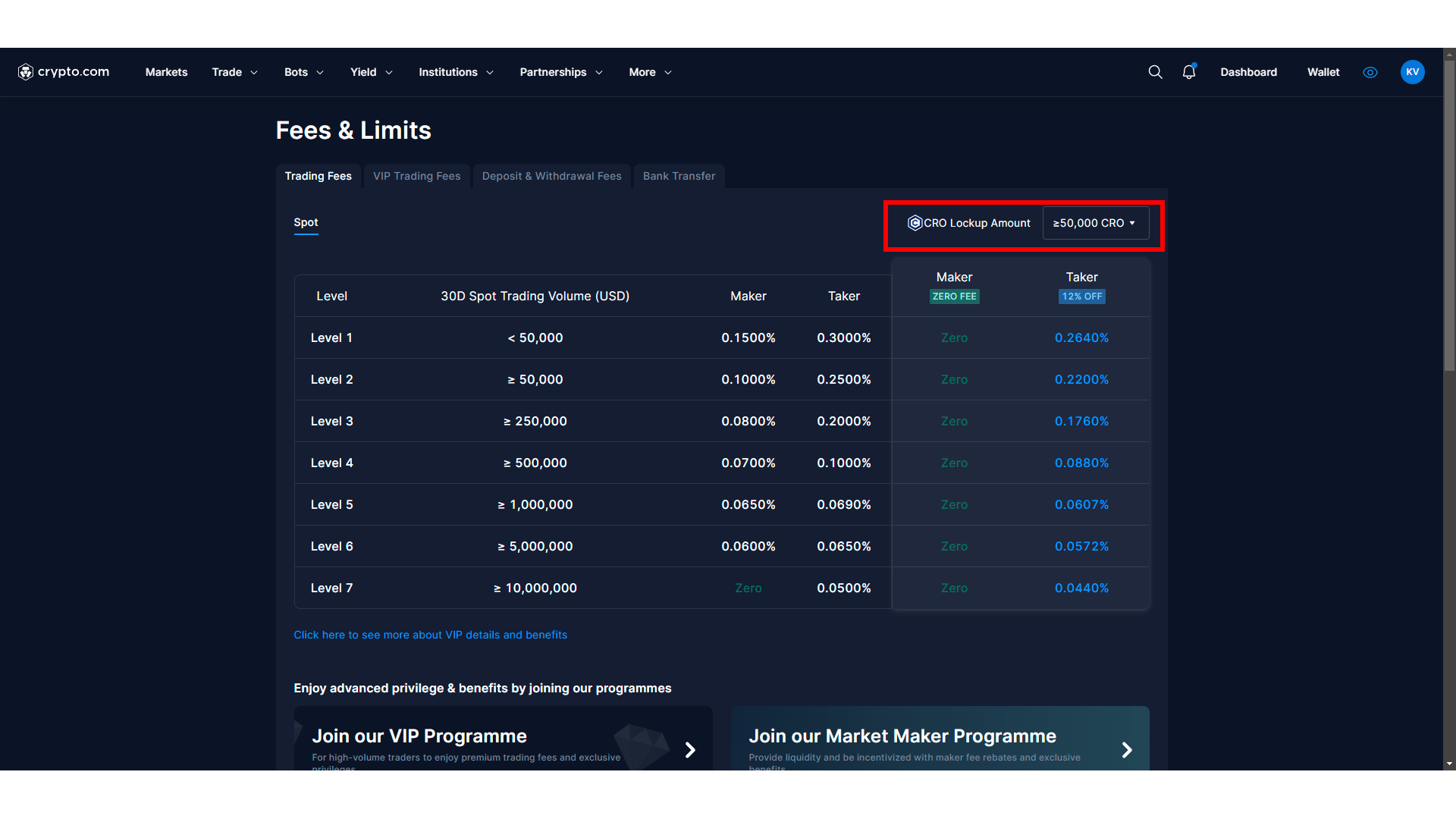
Task: Open Join our Market Maker Programme card
Action: tap(940, 739)
